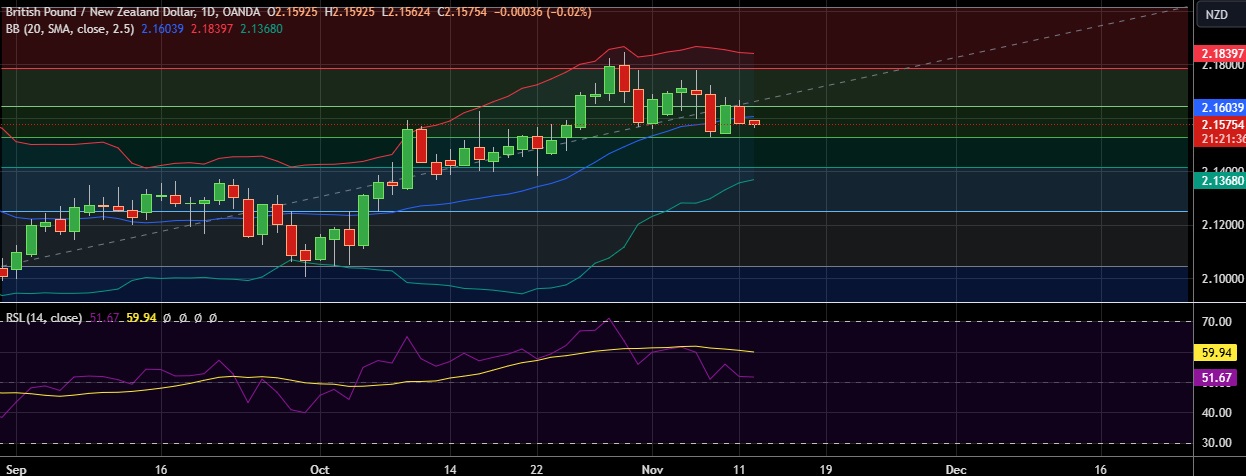Click the blue 2.16039 price label on the axis

point(1220,107)
